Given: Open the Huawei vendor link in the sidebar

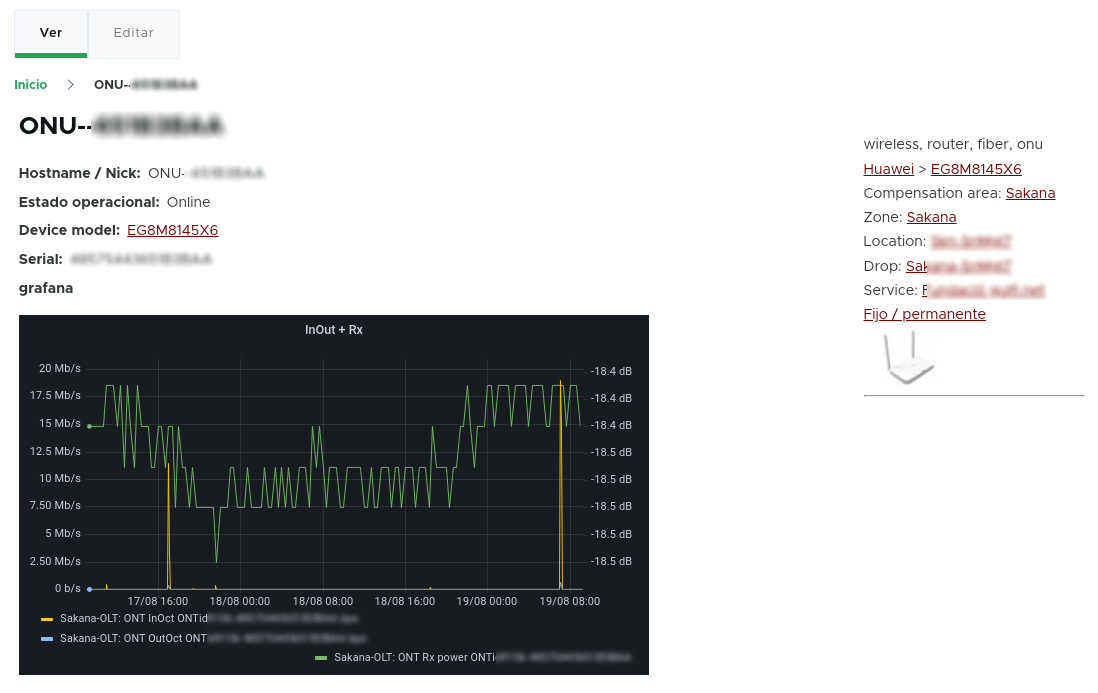Looking at the screenshot, I should pos(888,169).
